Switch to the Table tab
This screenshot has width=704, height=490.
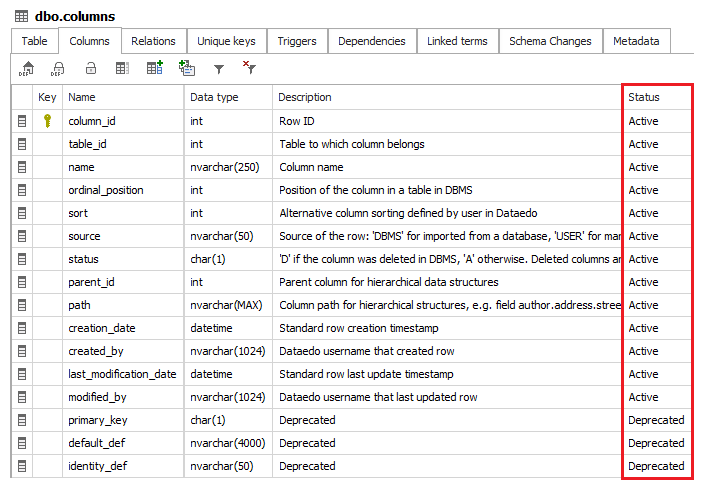click(34, 41)
